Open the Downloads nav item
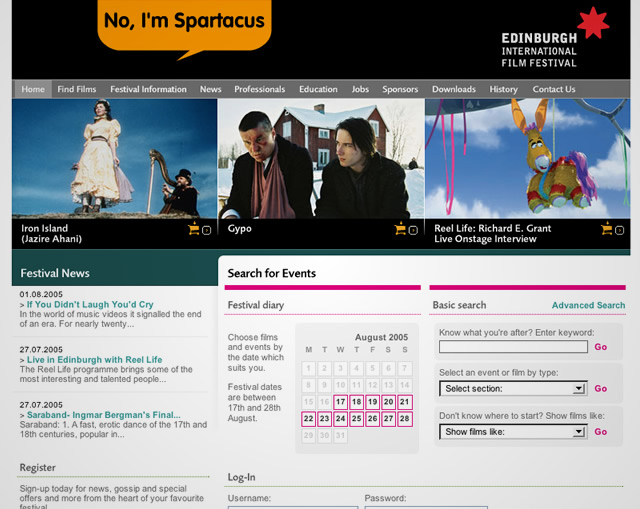640x509 pixels. tap(454, 89)
